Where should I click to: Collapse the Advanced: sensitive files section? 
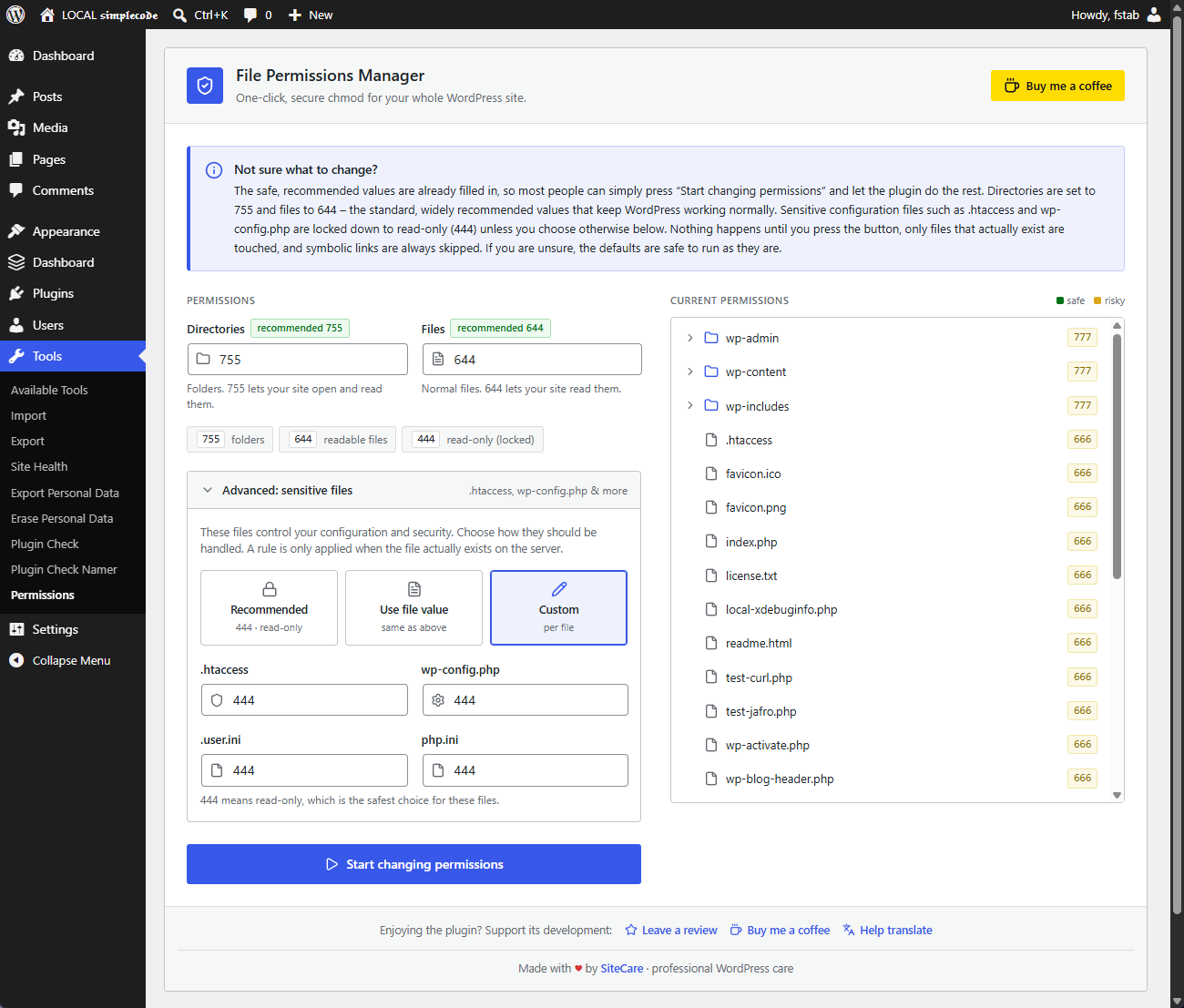pyautogui.click(x=413, y=490)
